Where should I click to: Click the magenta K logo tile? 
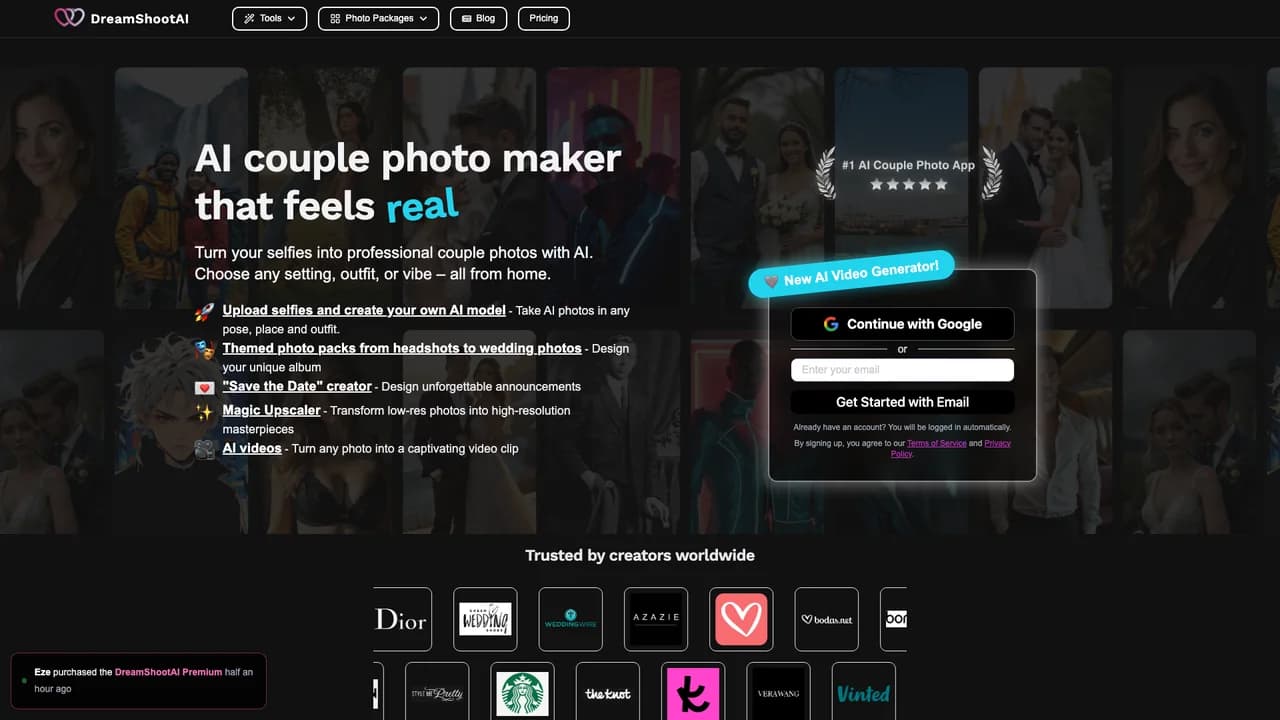tap(693, 692)
